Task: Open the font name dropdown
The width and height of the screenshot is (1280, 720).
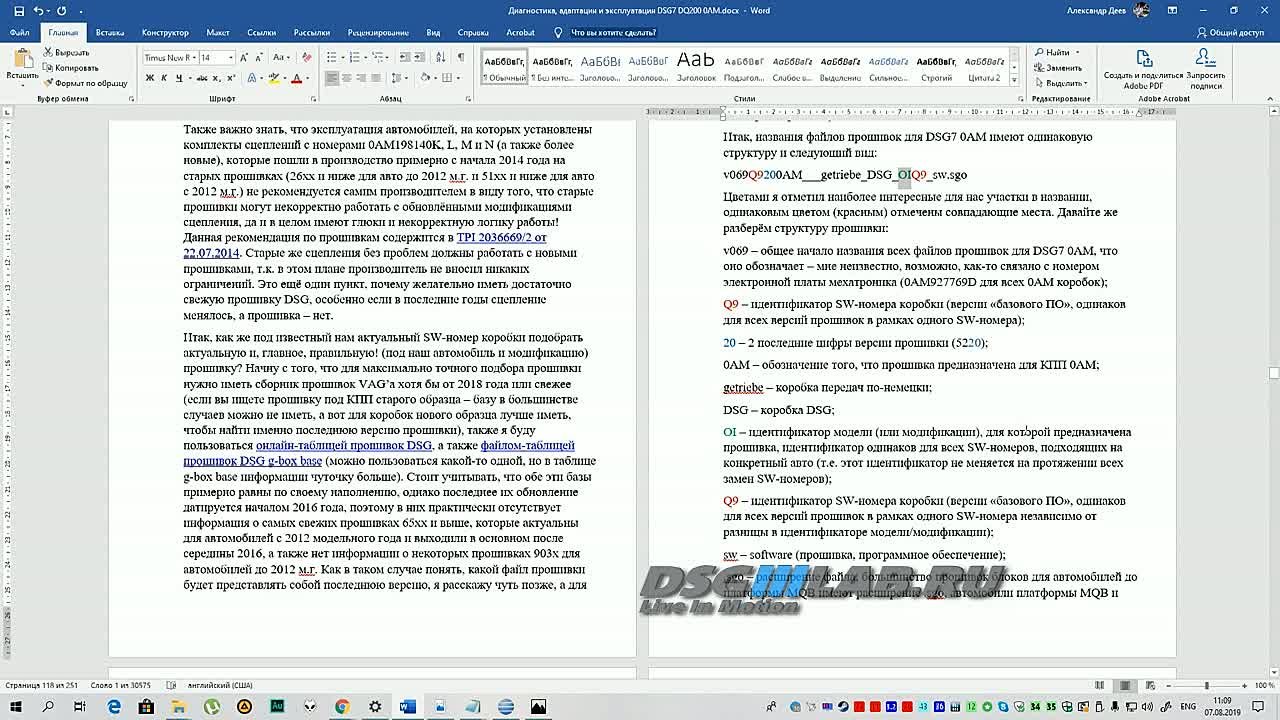Action: 194,57
